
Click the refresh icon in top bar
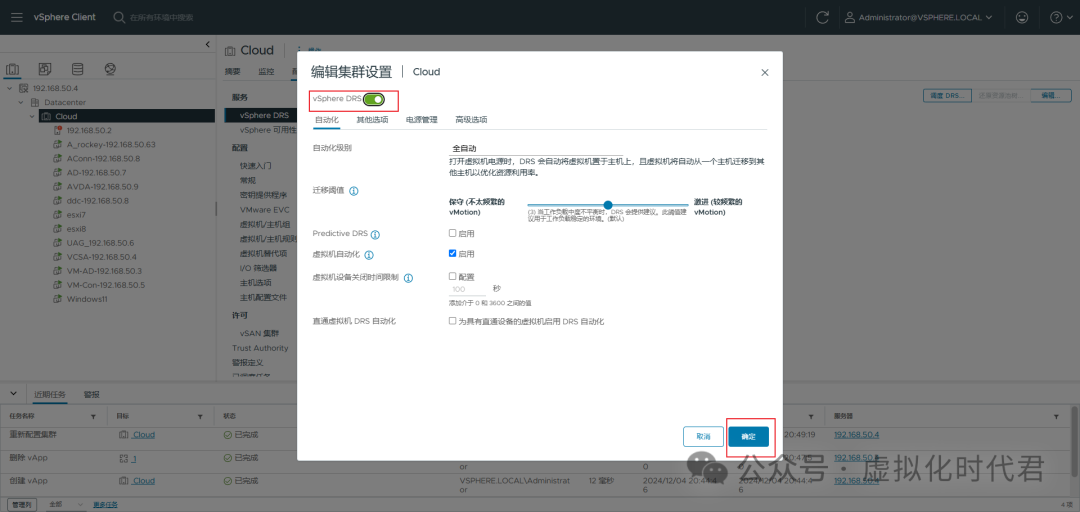[822, 17]
